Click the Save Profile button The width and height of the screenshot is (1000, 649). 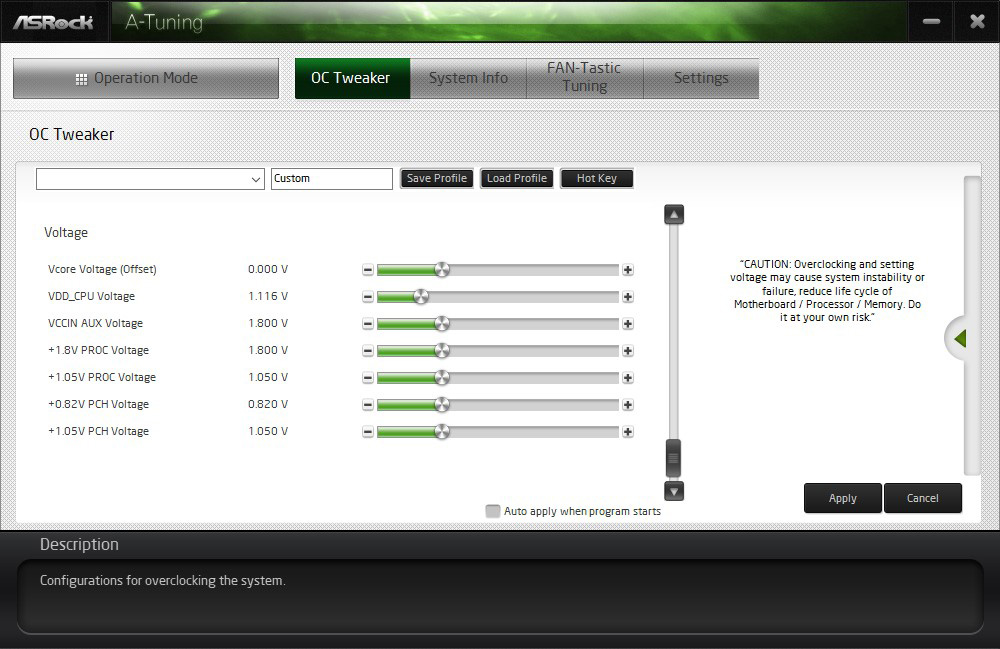click(437, 179)
